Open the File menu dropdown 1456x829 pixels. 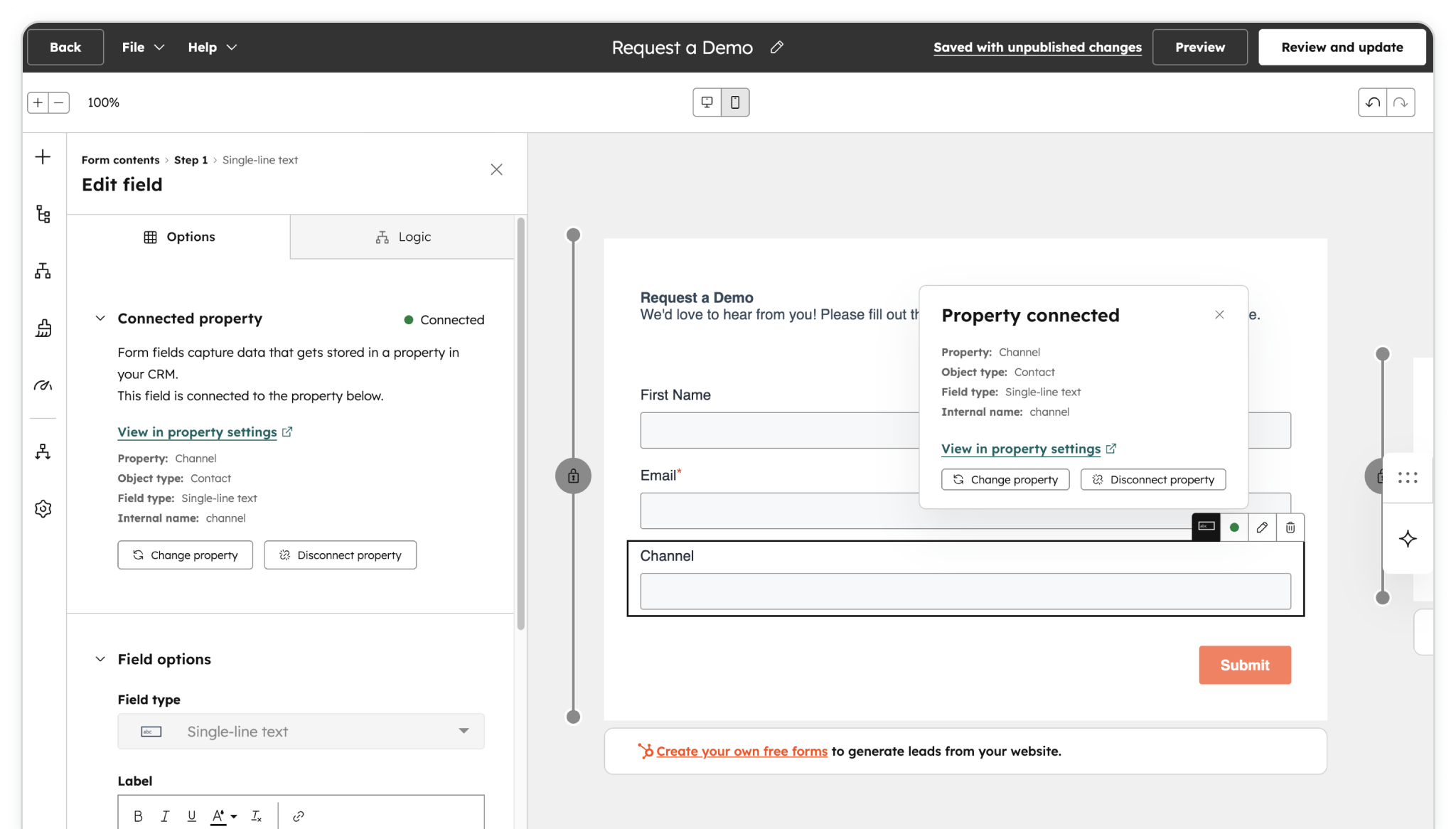tap(143, 47)
